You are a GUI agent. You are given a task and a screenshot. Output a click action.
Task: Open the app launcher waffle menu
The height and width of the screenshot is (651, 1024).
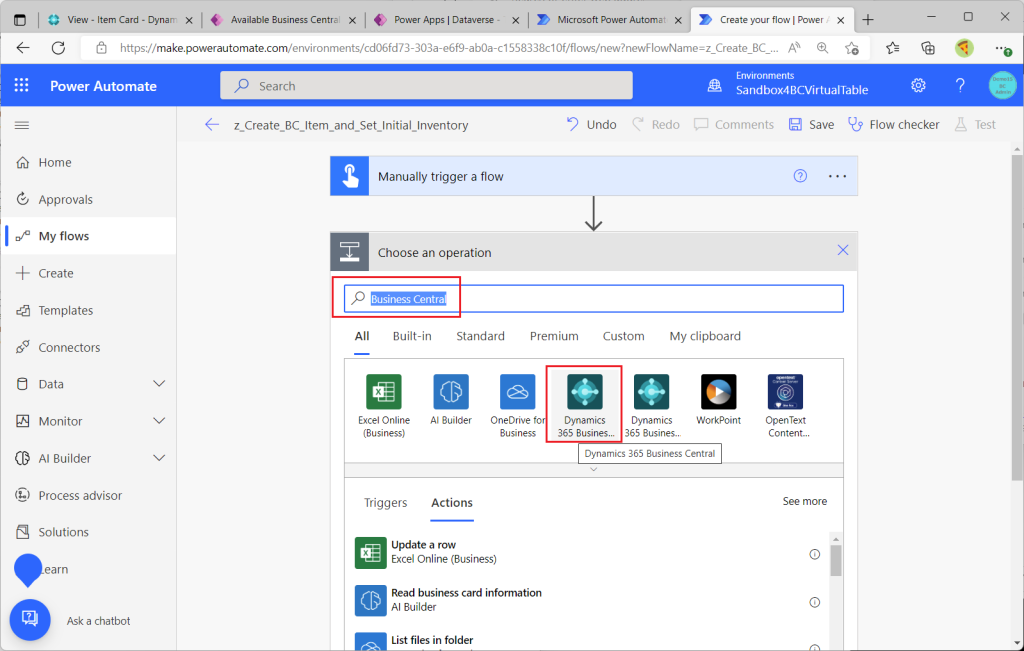coord(22,86)
